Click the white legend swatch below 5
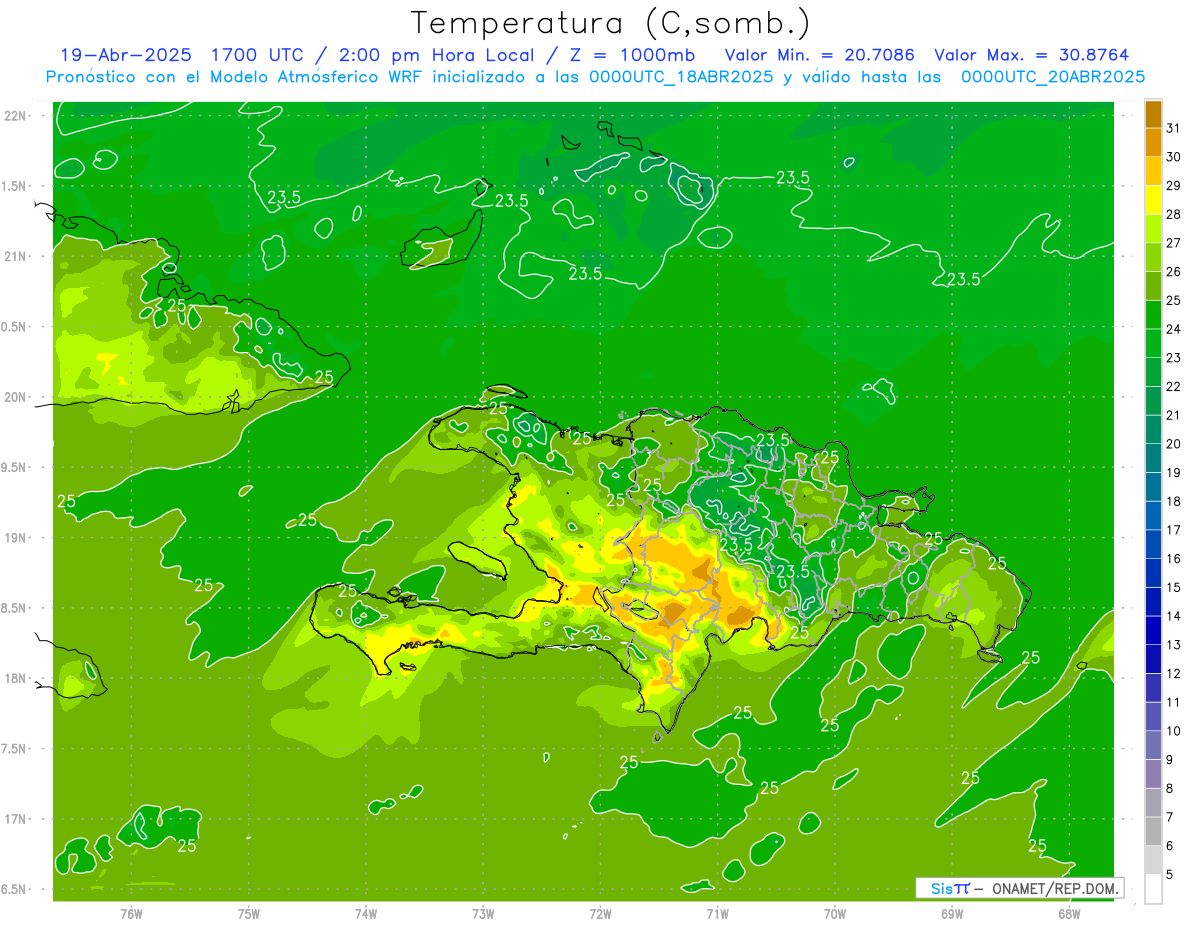Screen dimensions: 1200x927 pos(1153,889)
